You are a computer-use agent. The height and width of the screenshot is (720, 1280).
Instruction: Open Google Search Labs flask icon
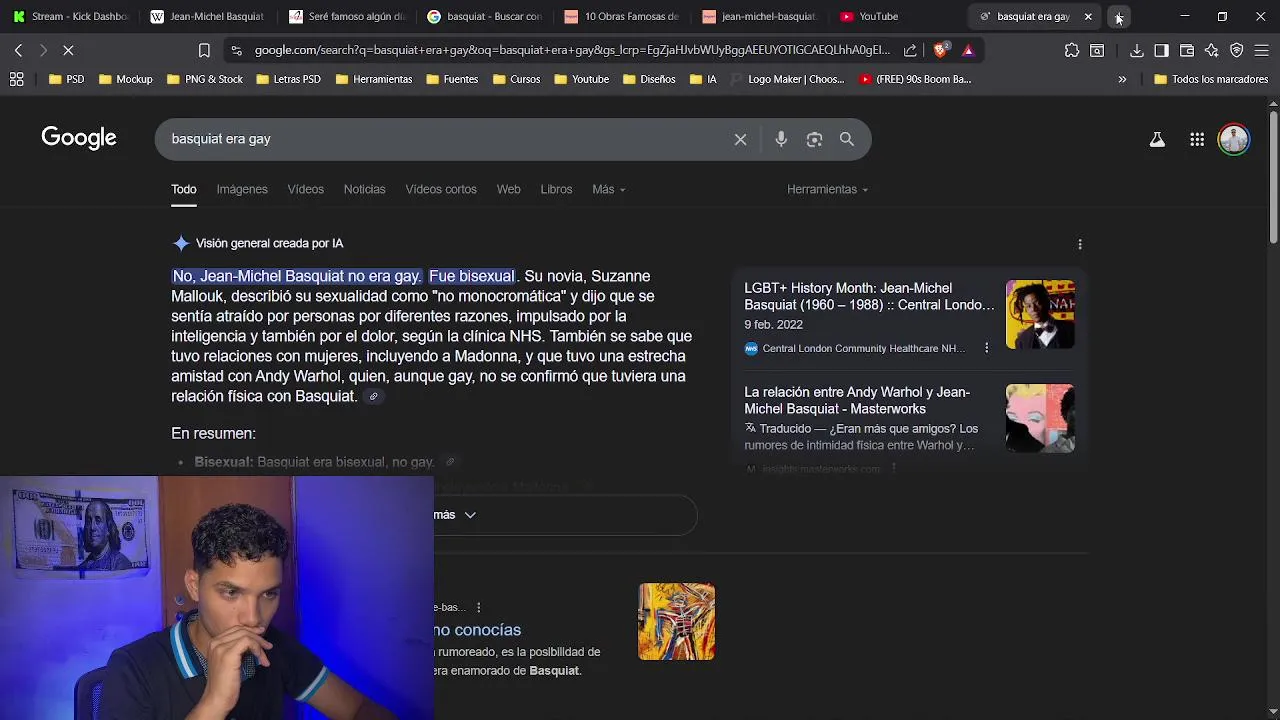(1157, 140)
